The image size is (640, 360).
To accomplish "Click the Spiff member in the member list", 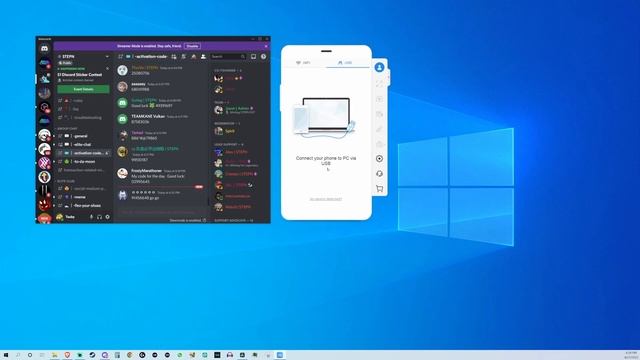I will click(x=230, y=131).
